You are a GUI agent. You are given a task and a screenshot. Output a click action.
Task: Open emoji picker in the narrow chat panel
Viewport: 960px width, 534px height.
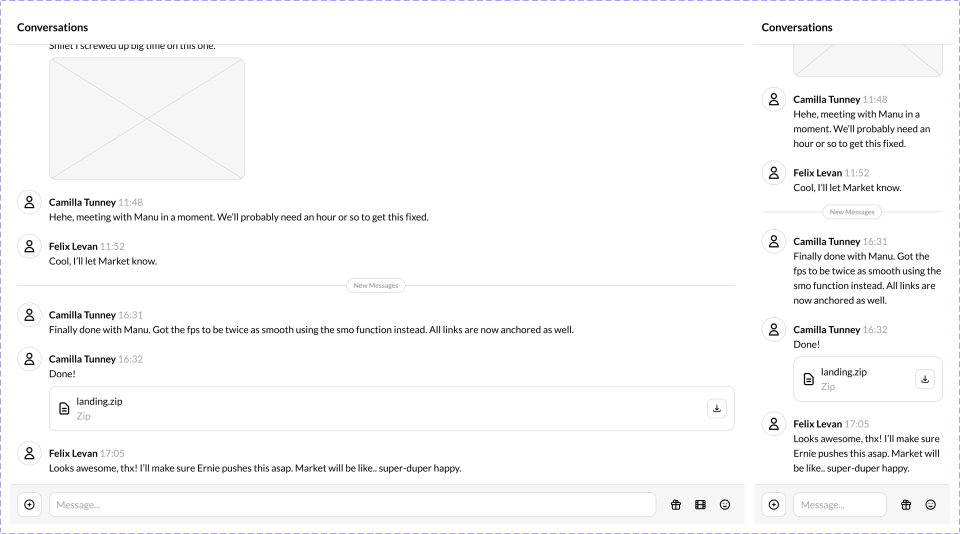931,505
